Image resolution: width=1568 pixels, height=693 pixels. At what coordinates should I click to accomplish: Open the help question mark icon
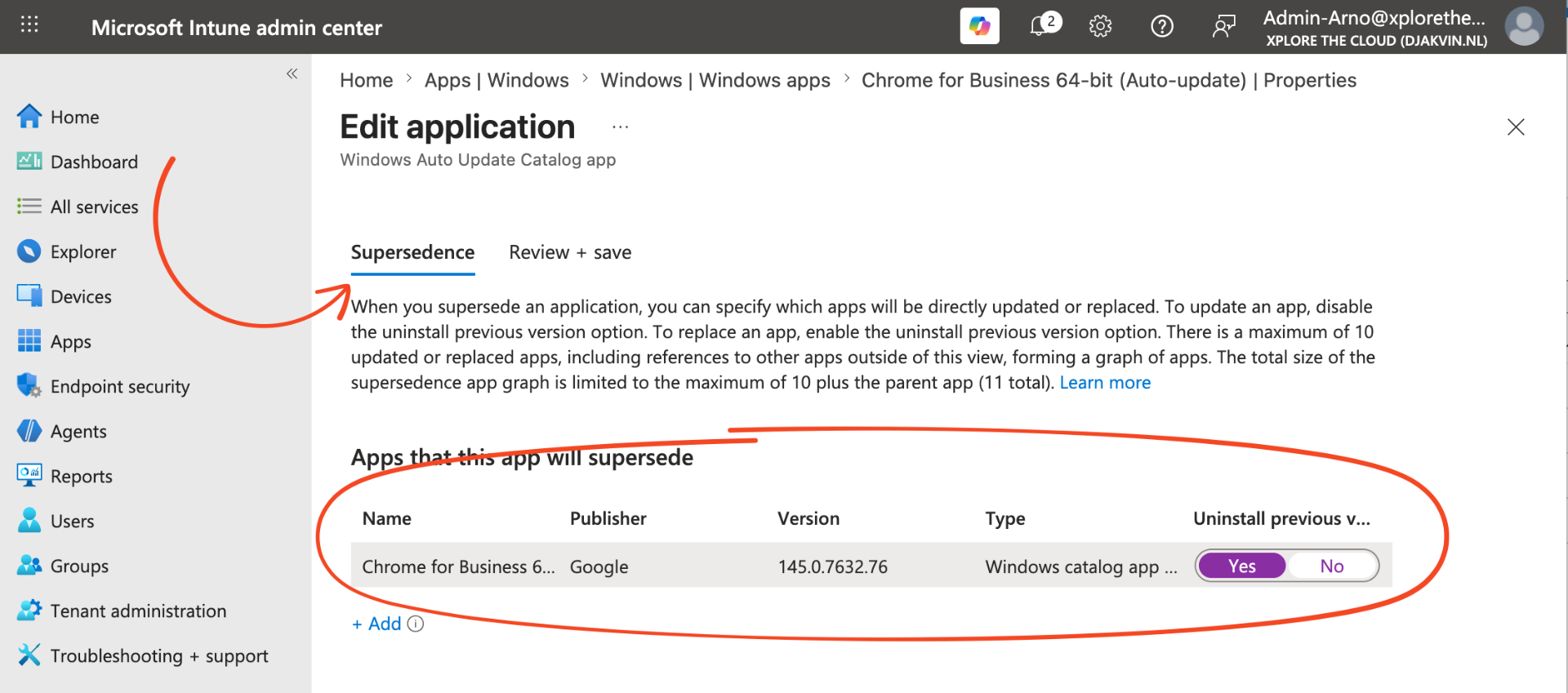[x=1161, y=26]
